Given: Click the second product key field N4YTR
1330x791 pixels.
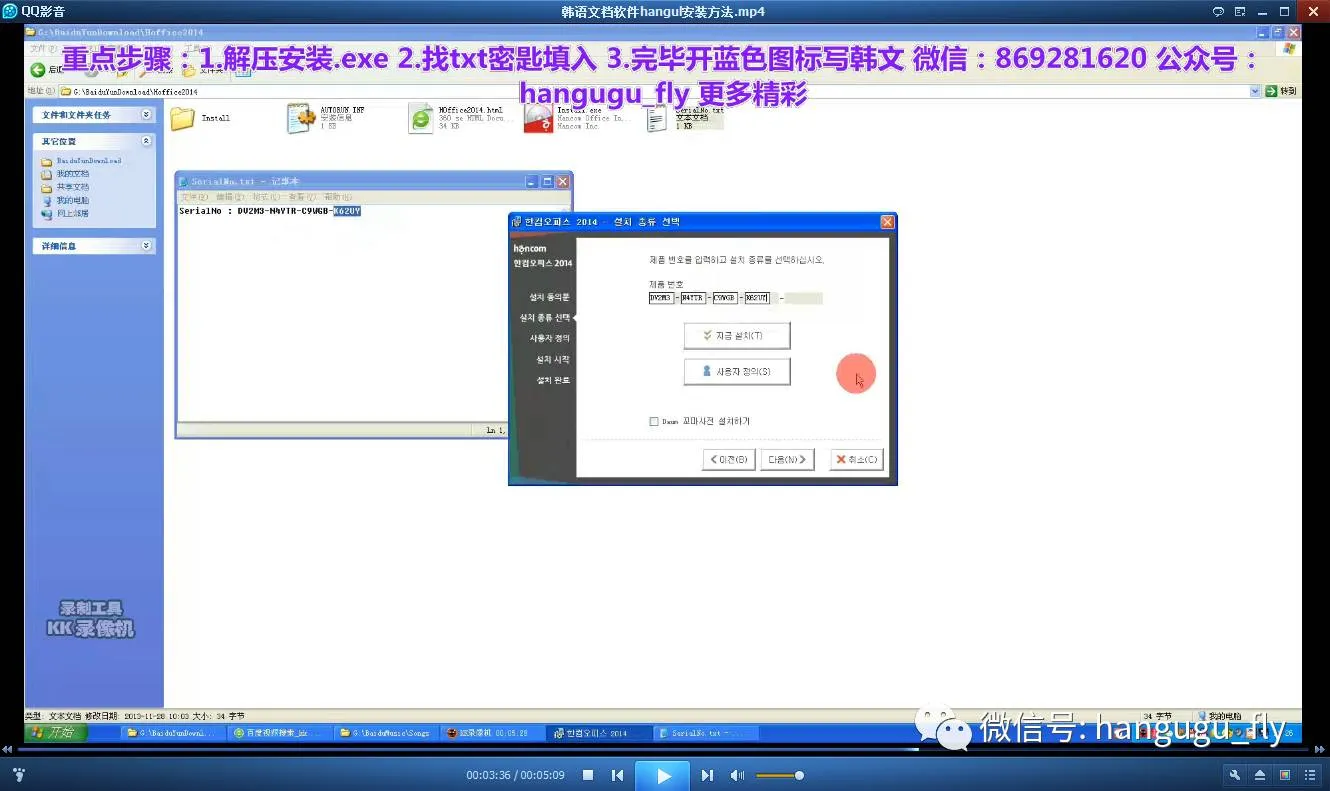Looking at the screenshot, I should (x=693, y=298).
